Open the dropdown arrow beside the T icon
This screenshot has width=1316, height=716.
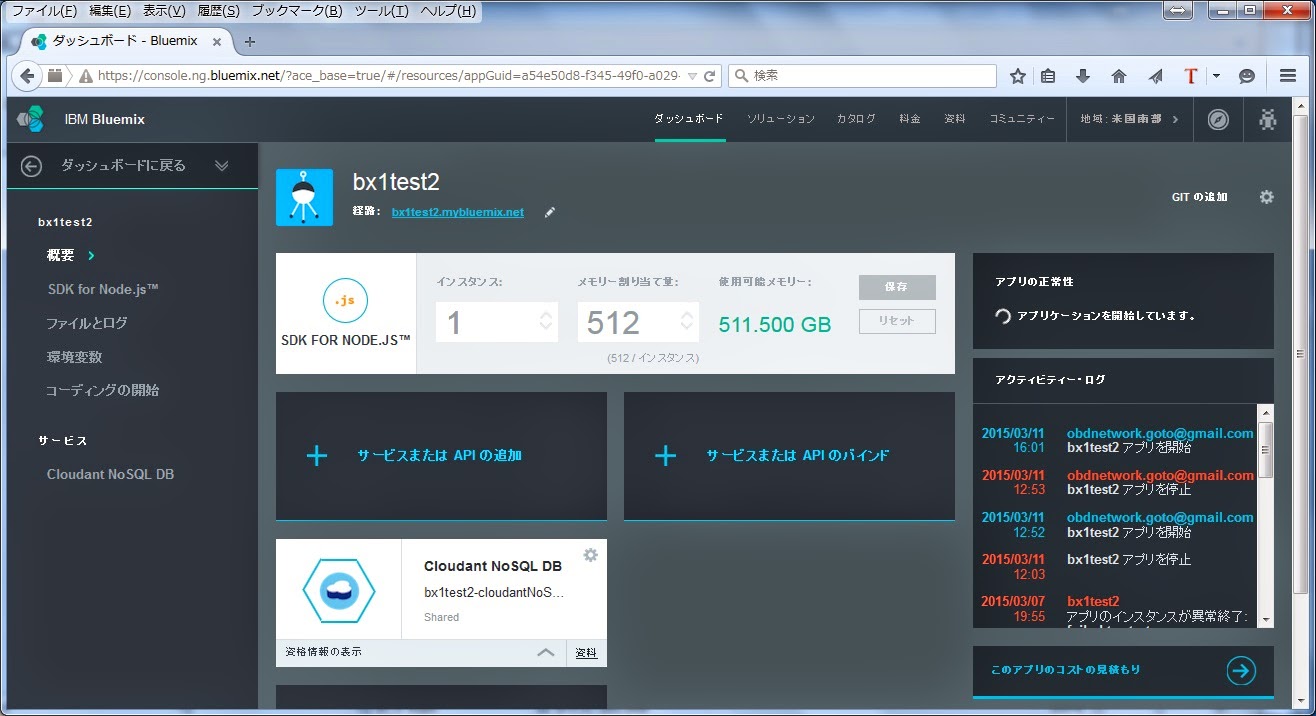(1216, 76)
